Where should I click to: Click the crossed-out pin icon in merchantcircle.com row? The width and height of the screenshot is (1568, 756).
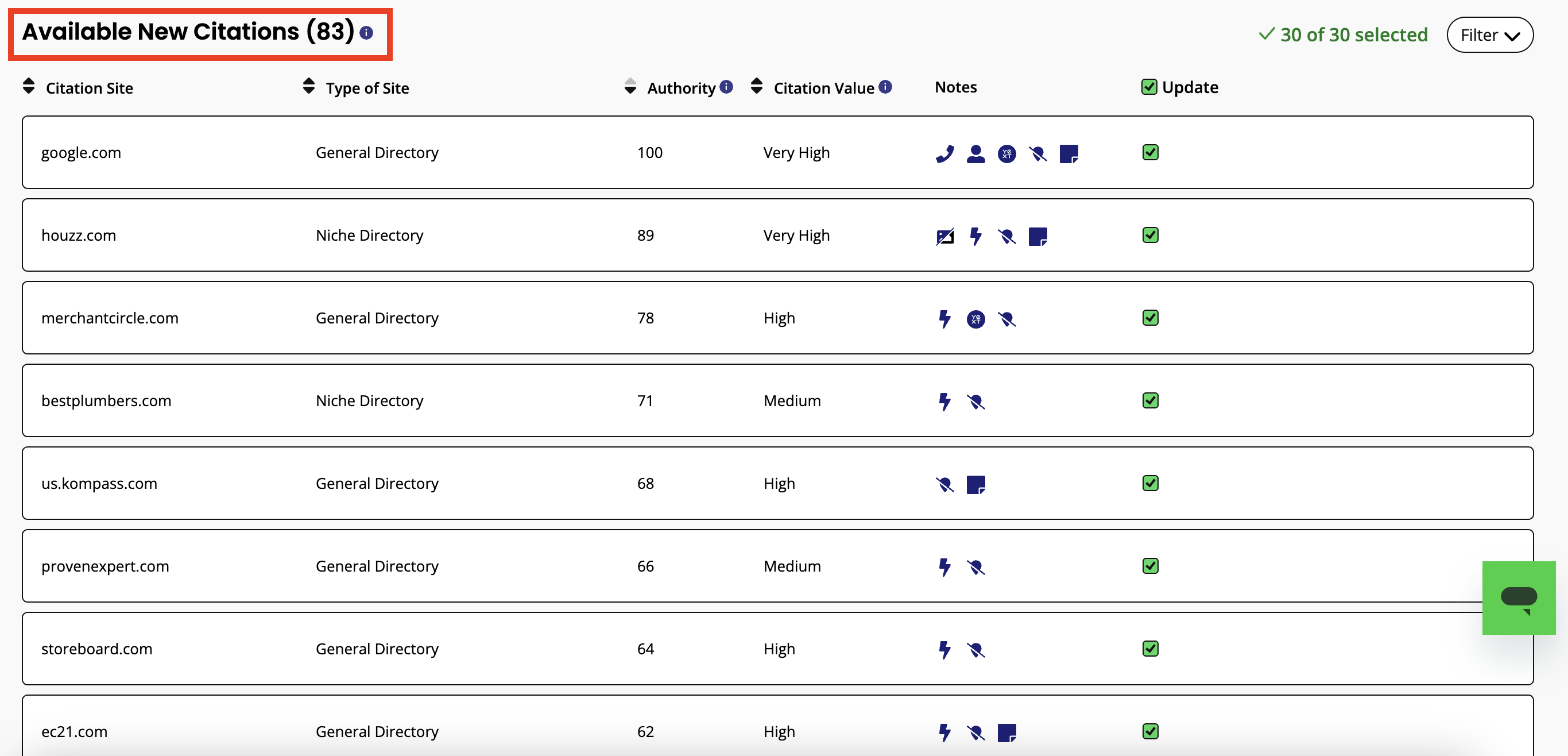(x=1007, y=319)
